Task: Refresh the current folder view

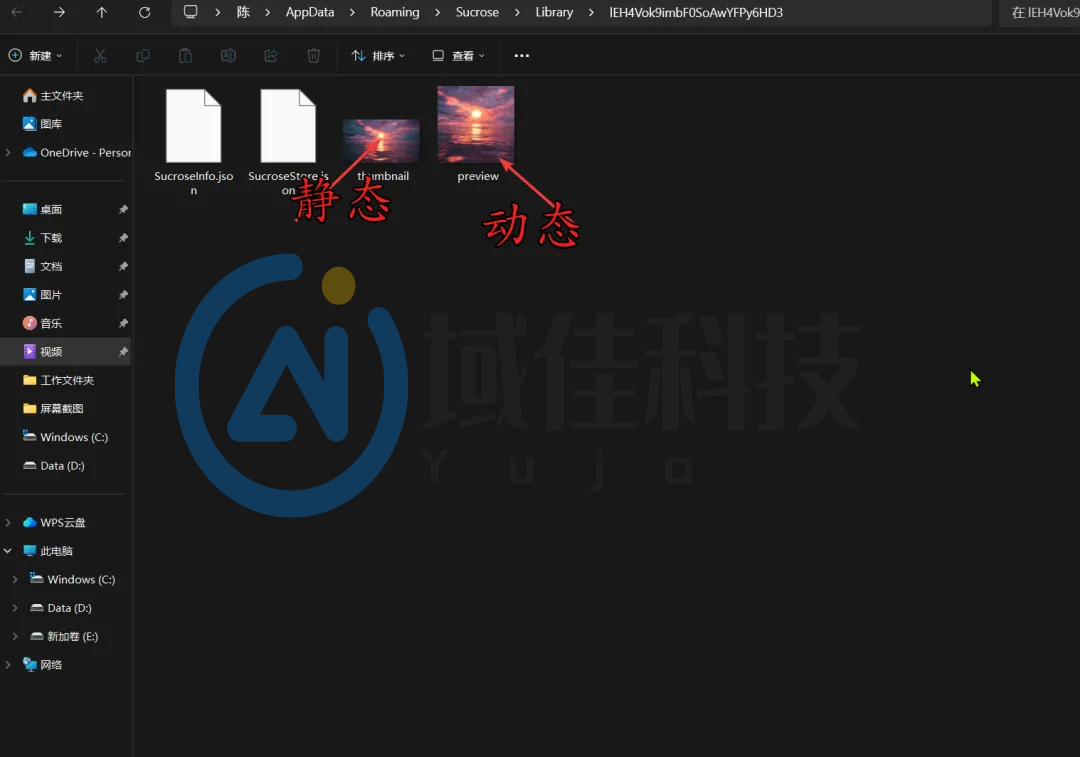Action: (145, 12)
